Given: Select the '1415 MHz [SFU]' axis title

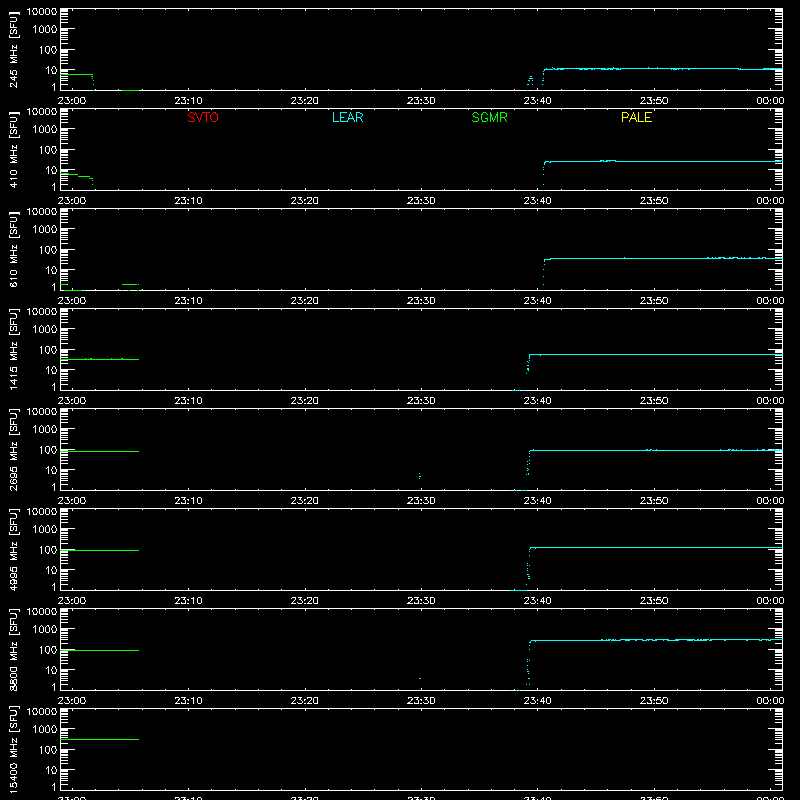Looking at the screenshot, I should [x=14, y=349].
